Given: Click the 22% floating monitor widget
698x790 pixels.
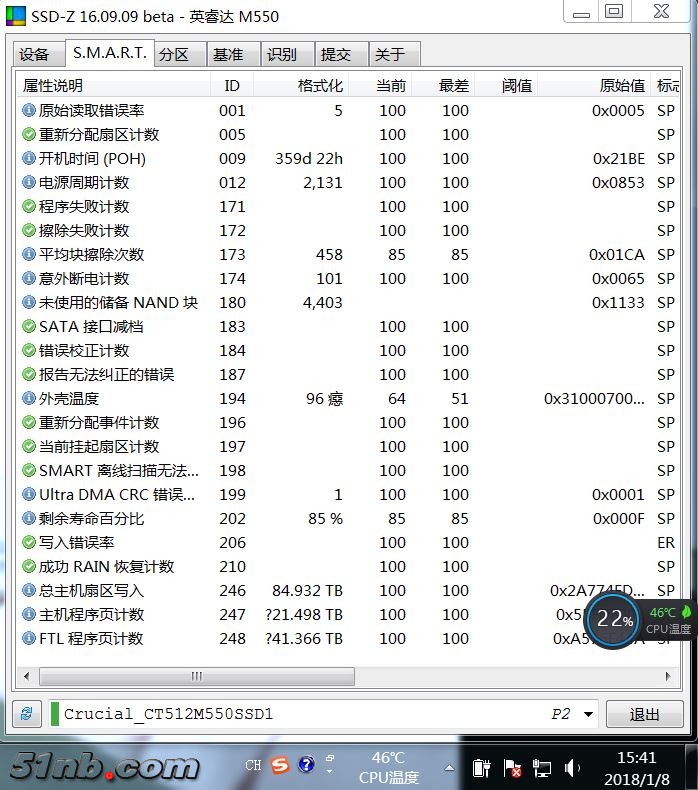Looking at the screenshot, I should [x=613, y=620].
